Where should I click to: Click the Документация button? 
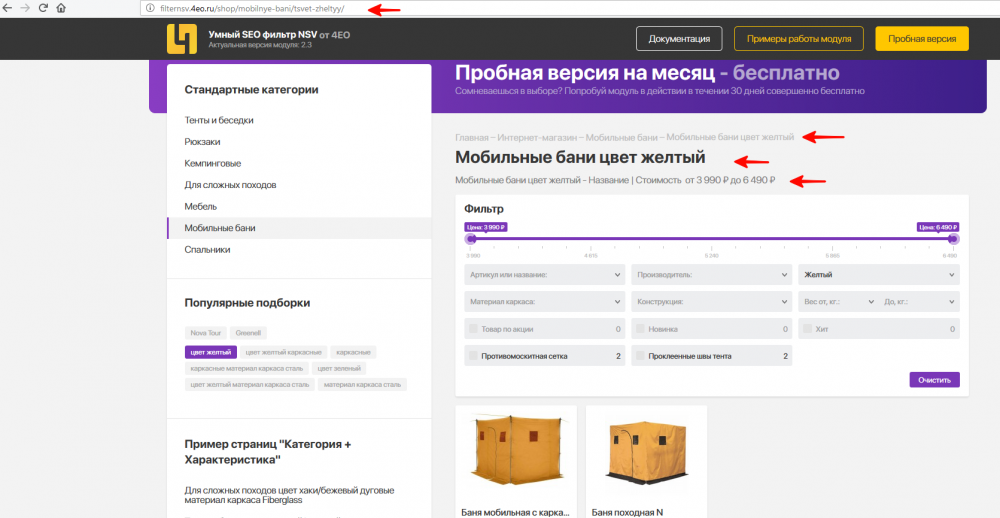click(x=678, y=39)
